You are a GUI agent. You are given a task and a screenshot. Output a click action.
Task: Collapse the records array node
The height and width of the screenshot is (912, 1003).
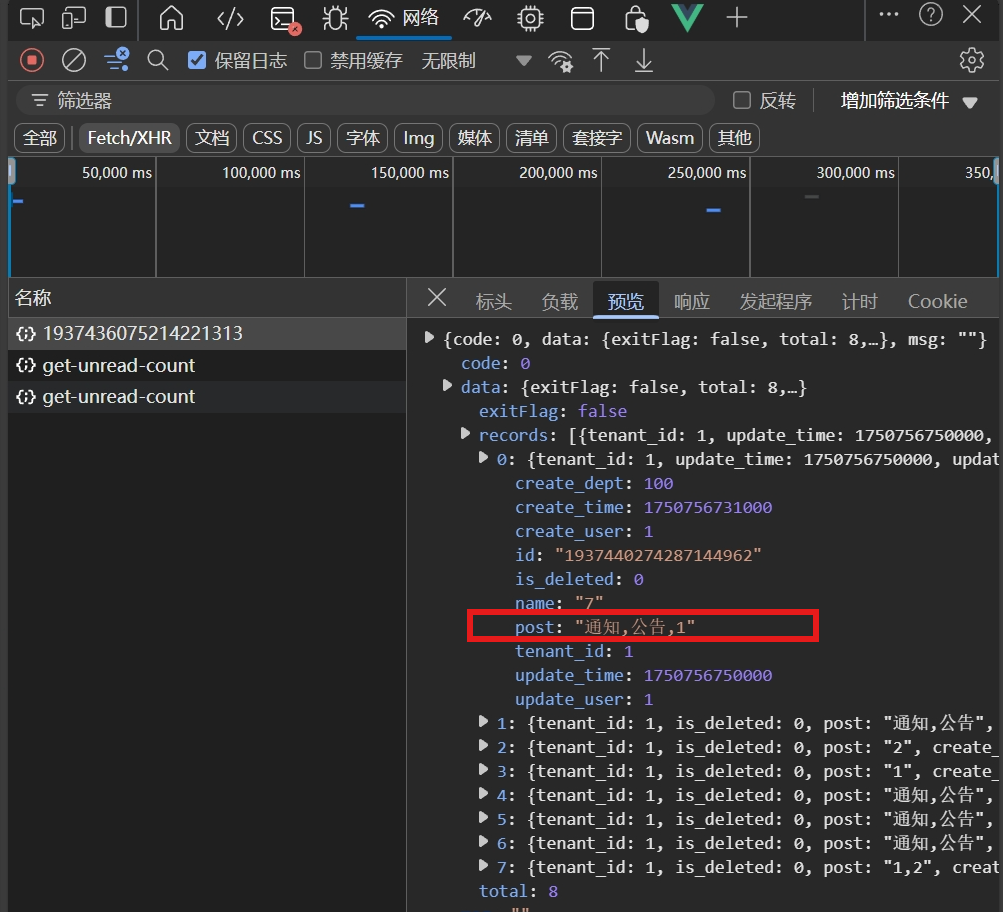[x=465, y=434]
